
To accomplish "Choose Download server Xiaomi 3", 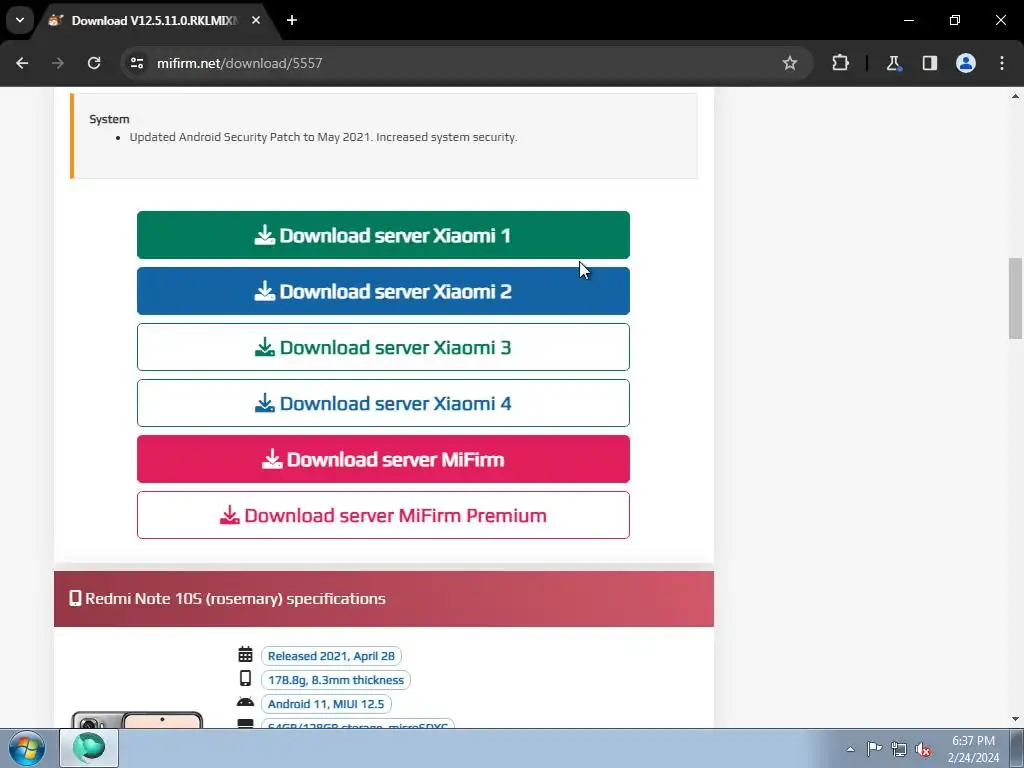I will pyautogui.click(x=383, y=347).
